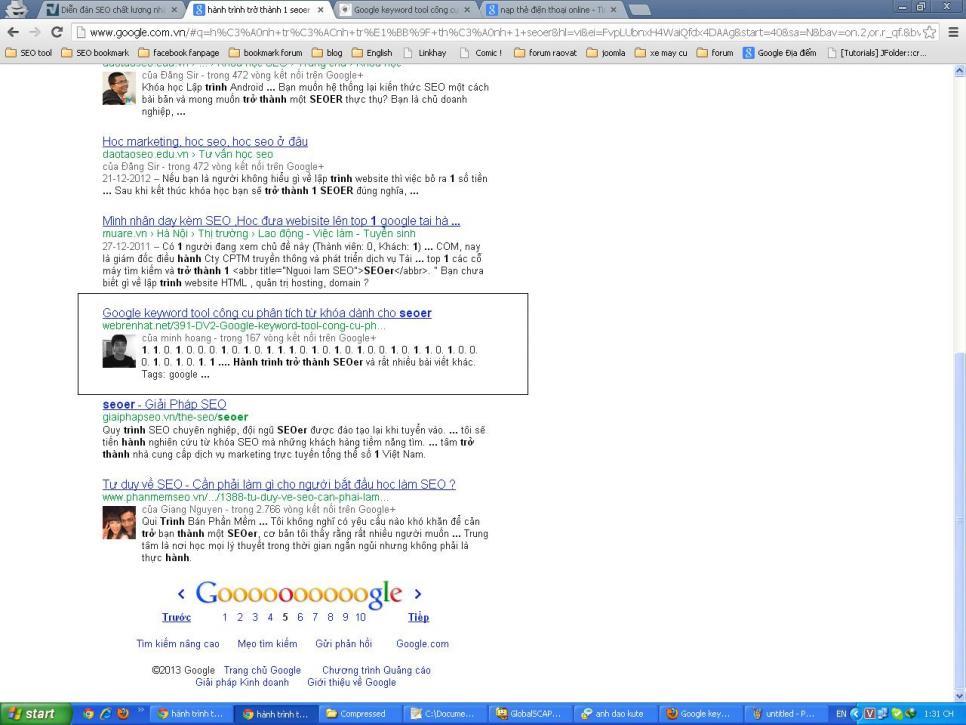Go to the previous page via Trước
Screen dimensions: 966x725
coord(176,617)
